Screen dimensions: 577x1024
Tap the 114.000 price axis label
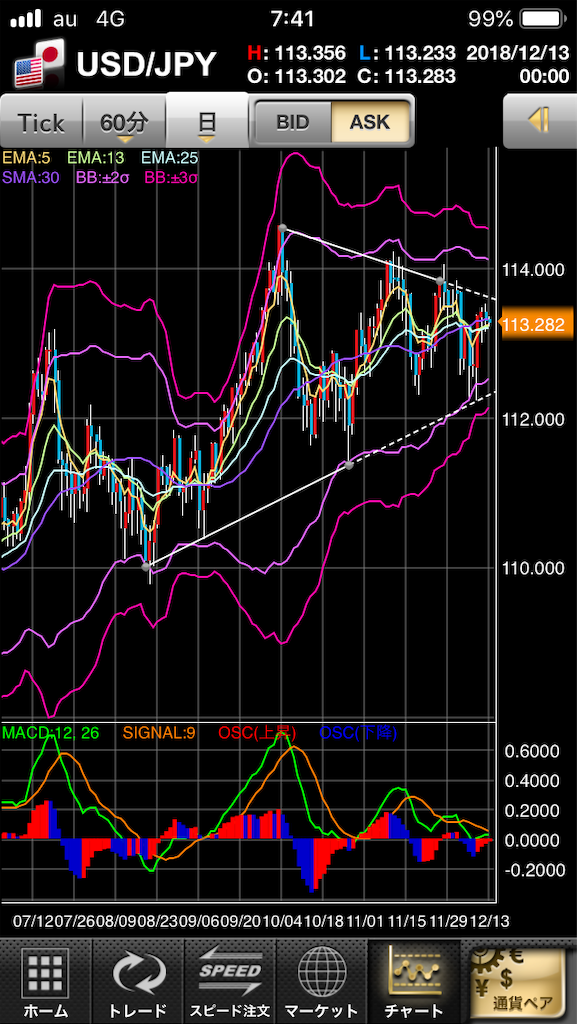point(531,269)
